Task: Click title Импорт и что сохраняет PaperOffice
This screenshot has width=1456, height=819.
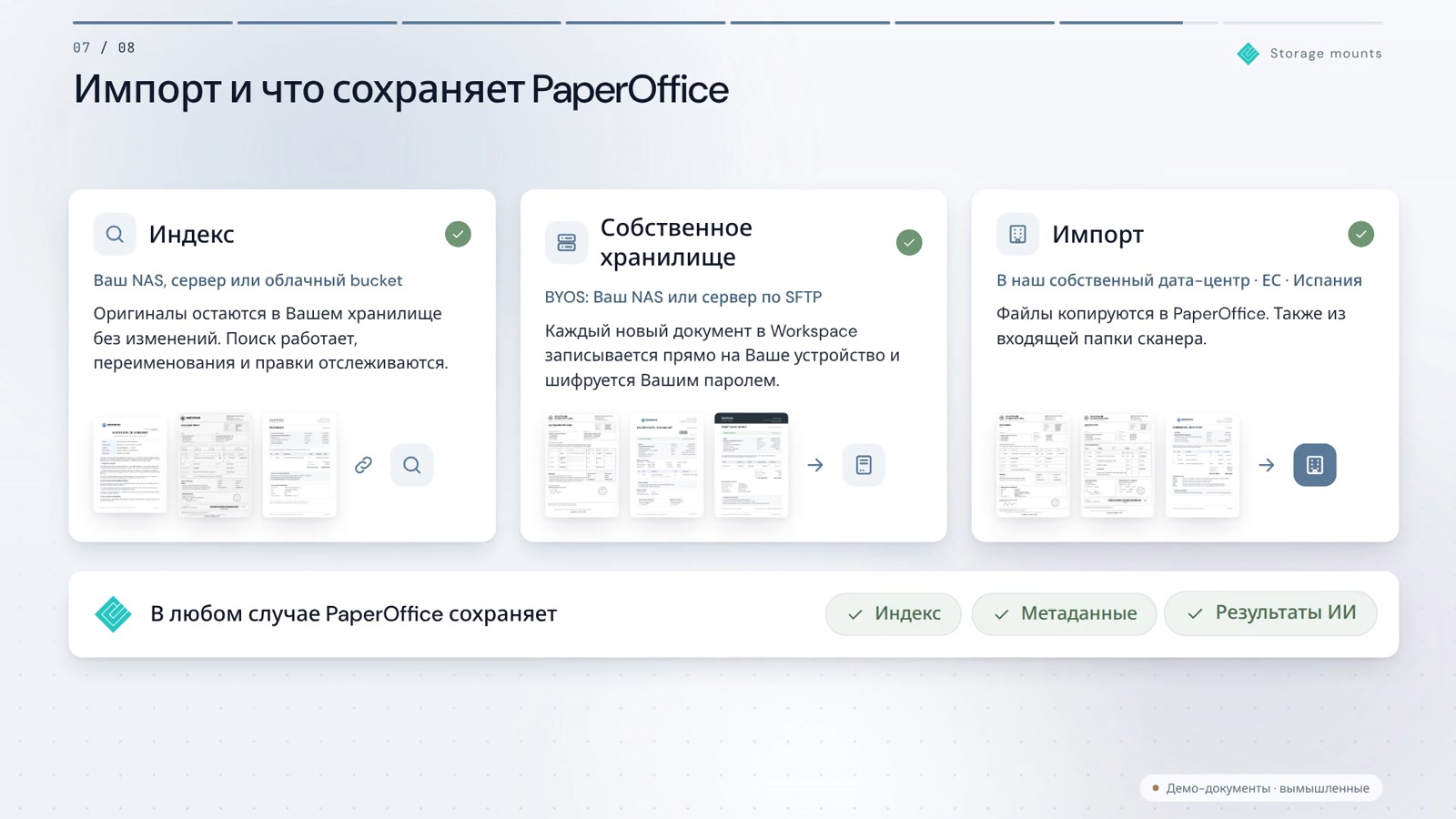Action: point(400,89)
